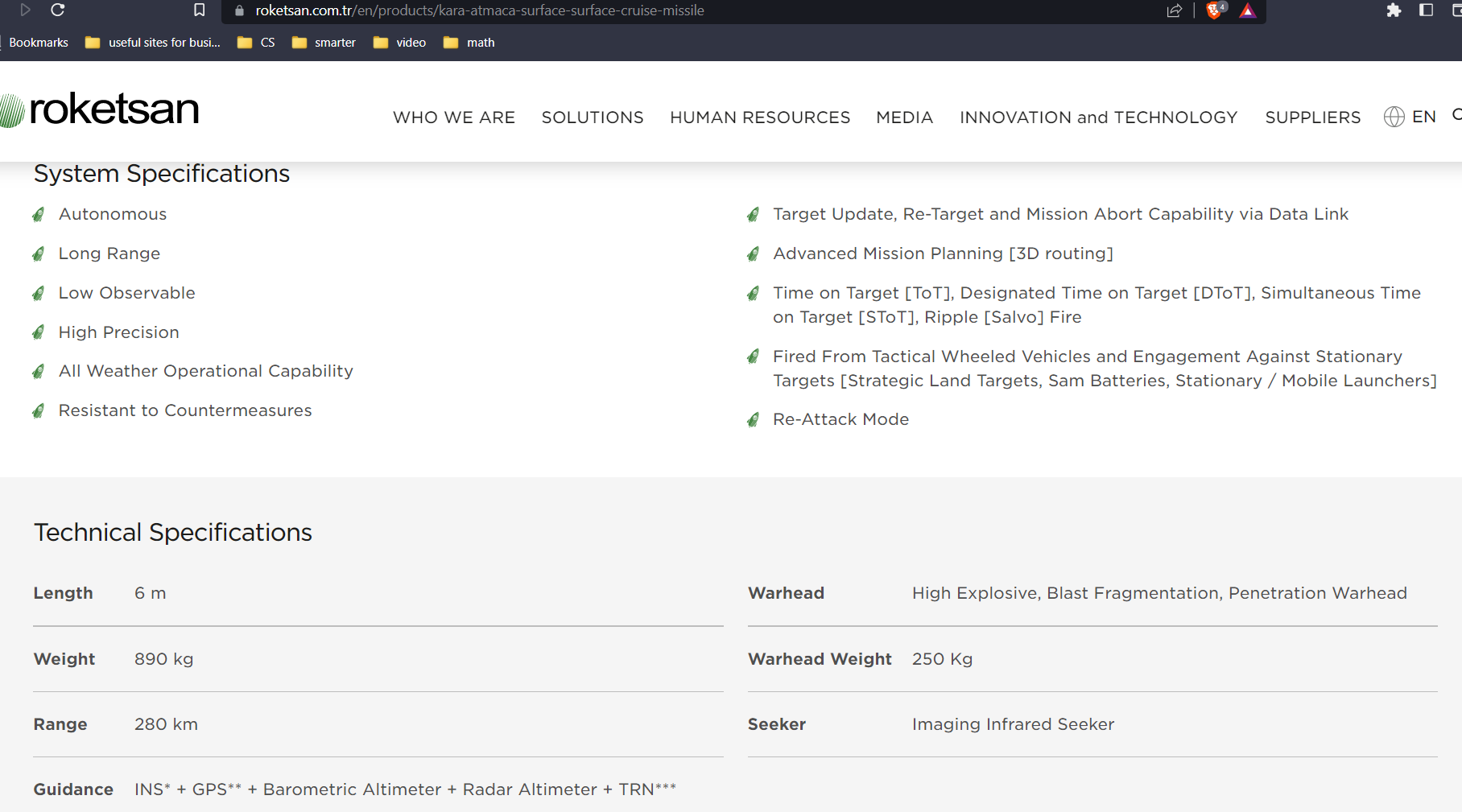Open the WHO WE ARE menu
This screenshot has width=1462, height=812.
pyautogui.click(x=454, y=117)
